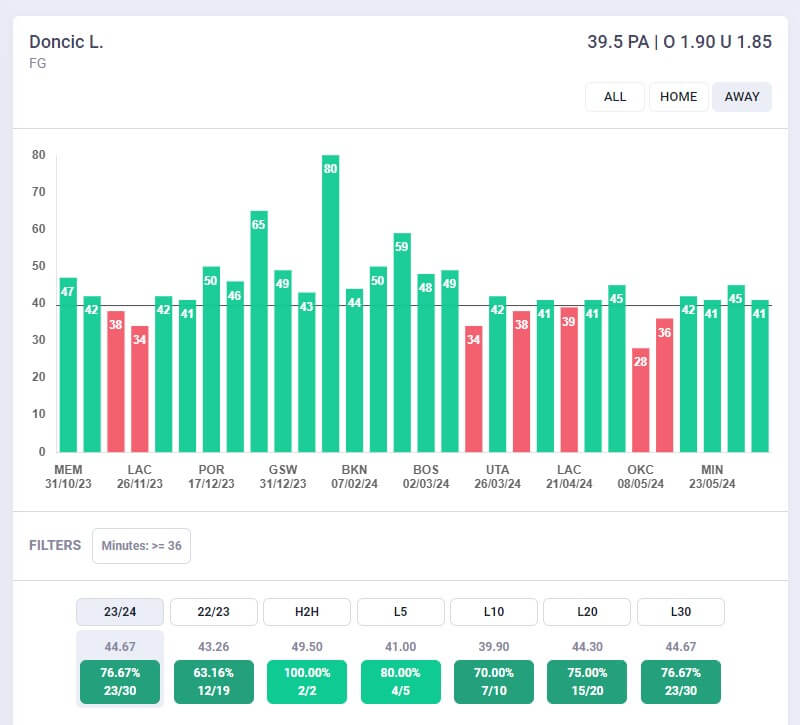Click the 75.00% 15/20 stat box

587,682
